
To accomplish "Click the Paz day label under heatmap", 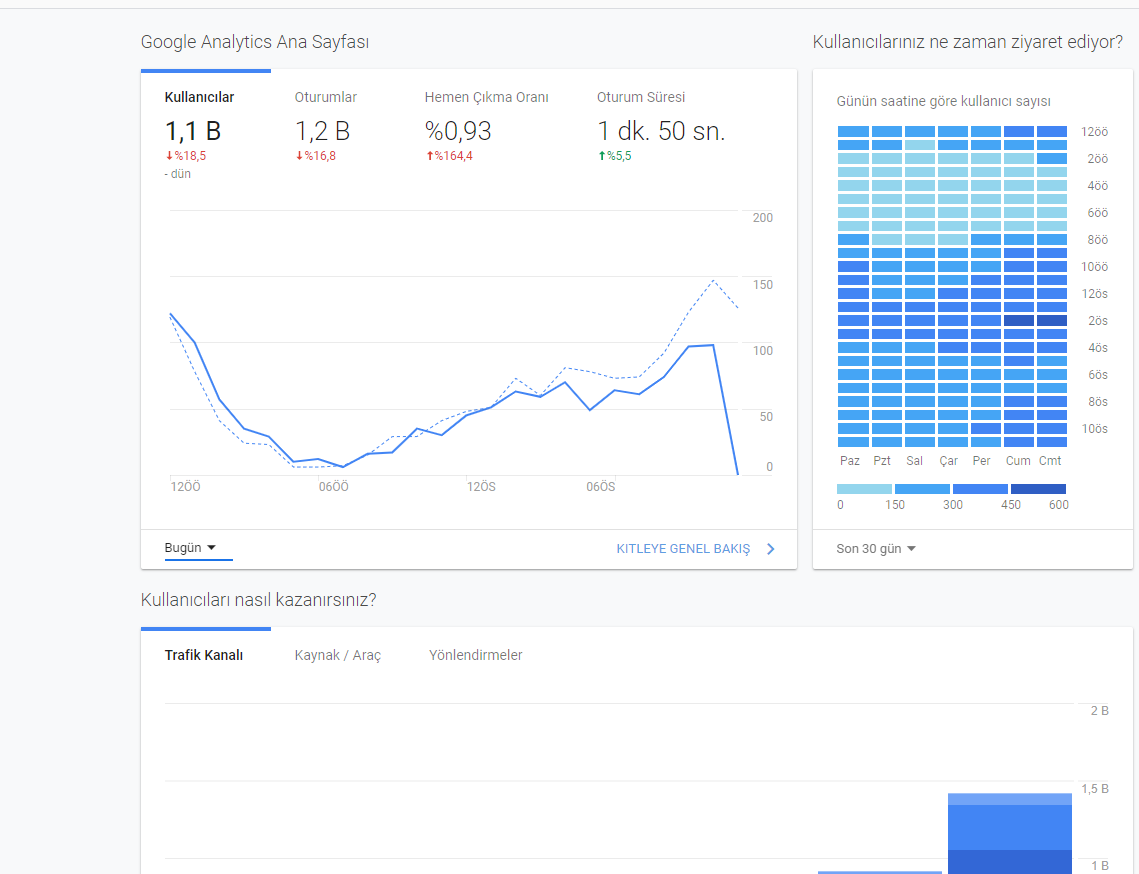I will click(850, 461).
